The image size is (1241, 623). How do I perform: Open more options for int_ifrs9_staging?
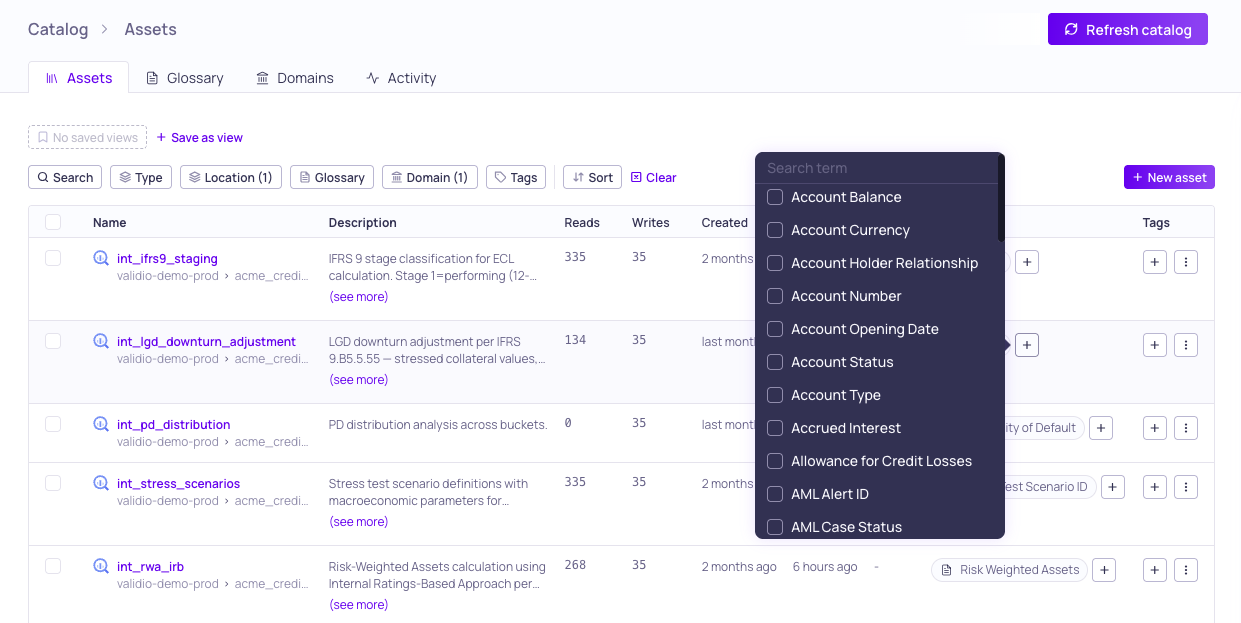click(1185, 262)
